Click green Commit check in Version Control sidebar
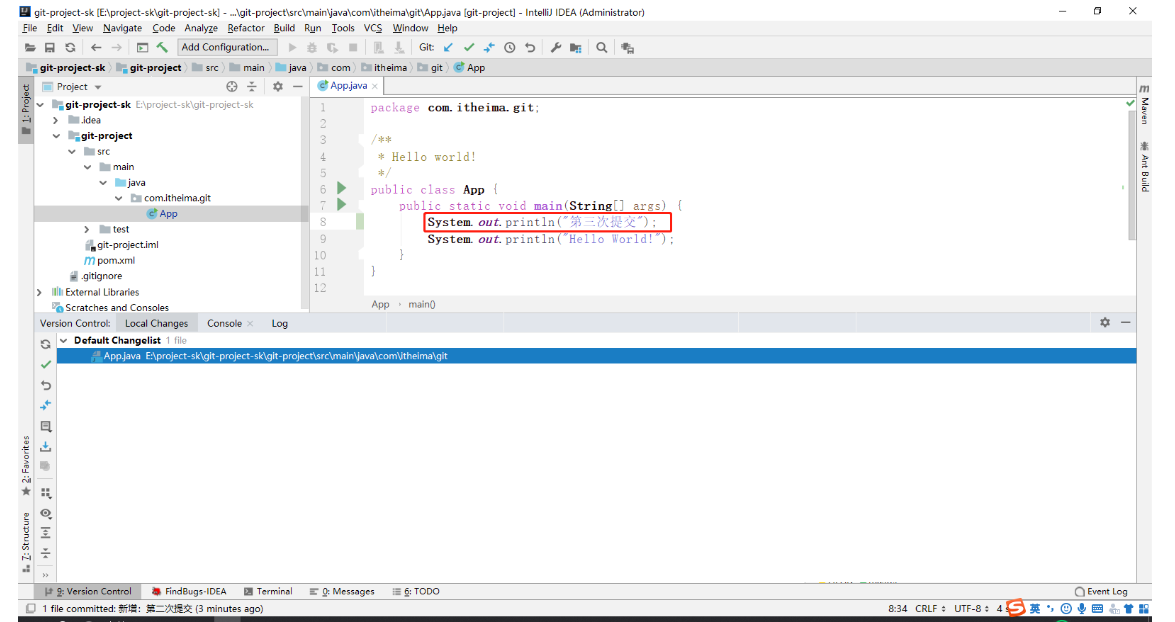Image resolution: width=1175 pixels, height=622 pixels. pyautogui.click(x=46, y=364)
